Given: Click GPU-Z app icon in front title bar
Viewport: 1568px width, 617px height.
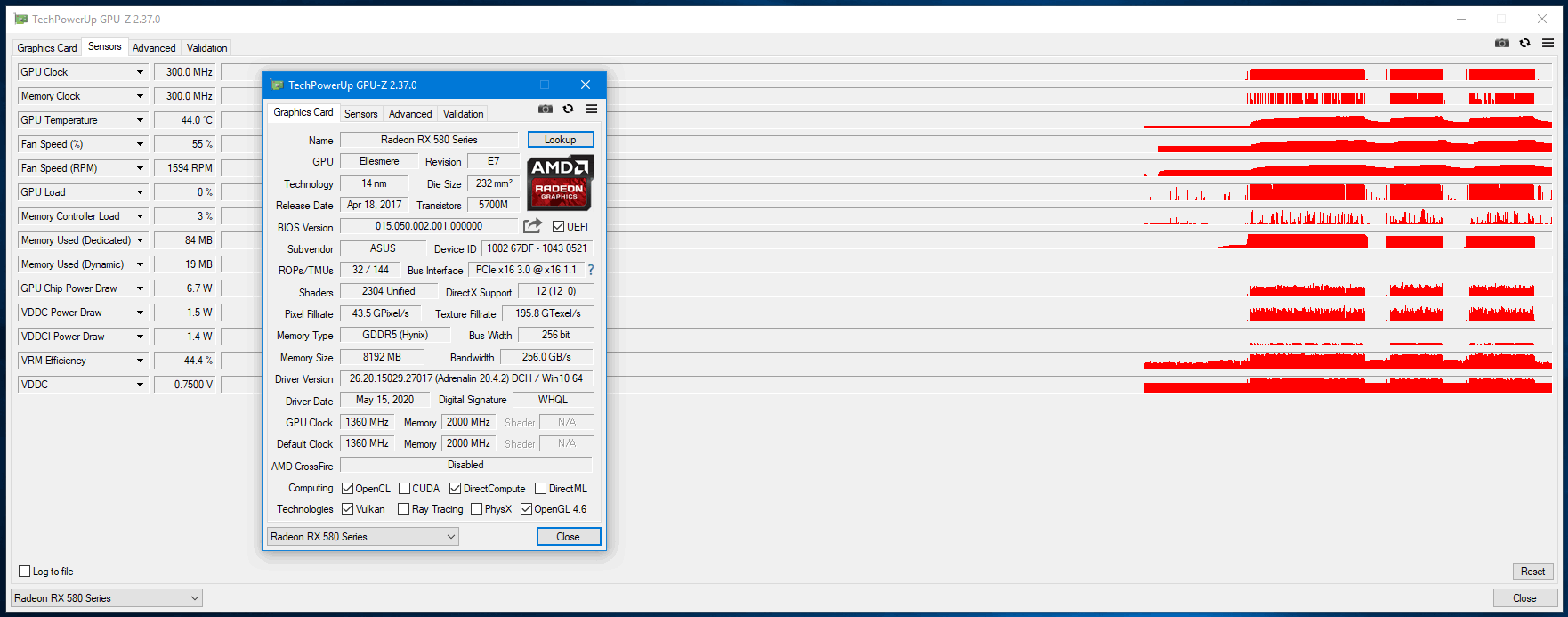Looking at the screenshot, I should click(276, 85).
